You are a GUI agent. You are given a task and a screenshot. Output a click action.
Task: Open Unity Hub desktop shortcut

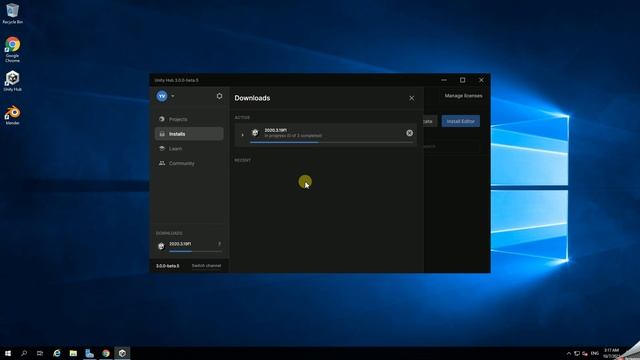[x=12, y=80]
